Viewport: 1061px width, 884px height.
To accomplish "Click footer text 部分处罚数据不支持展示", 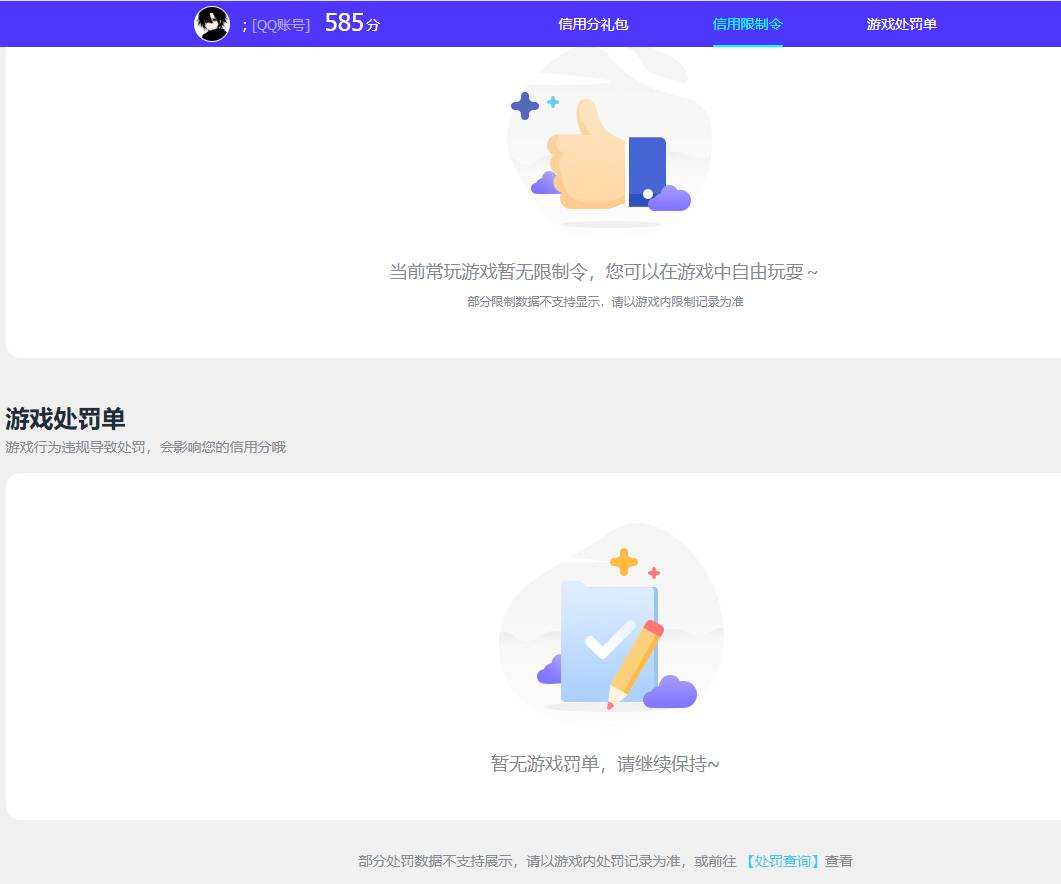I will point(435,861).
